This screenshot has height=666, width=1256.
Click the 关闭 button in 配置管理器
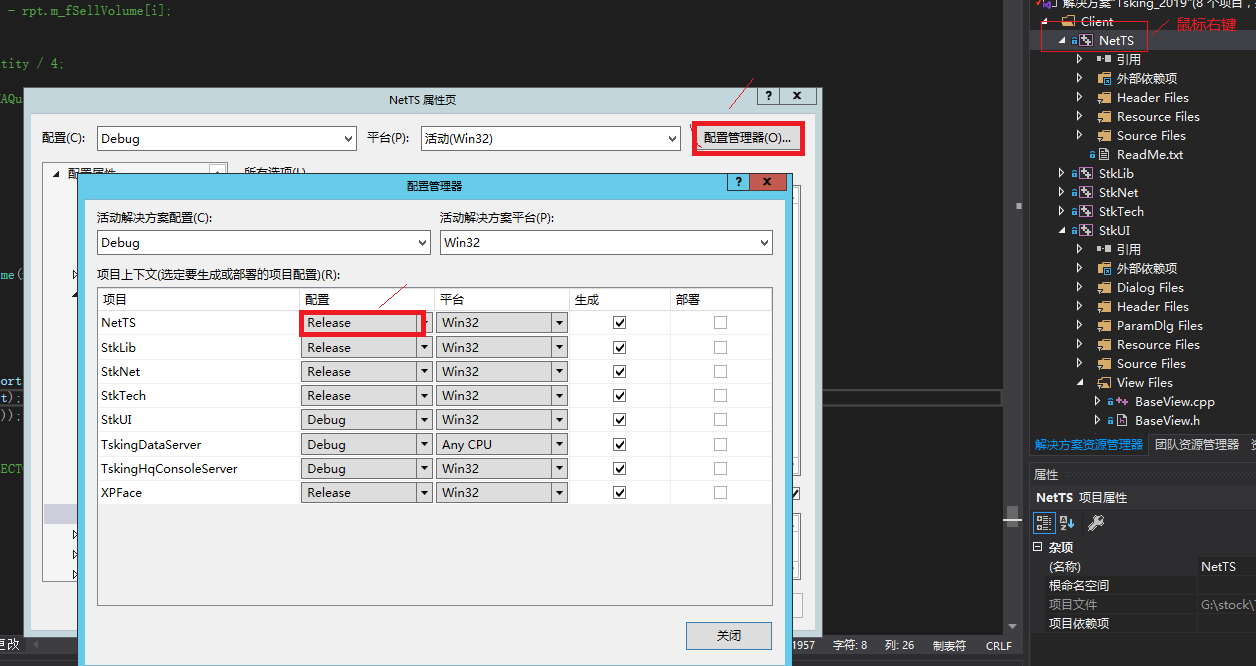pos(729,635)
